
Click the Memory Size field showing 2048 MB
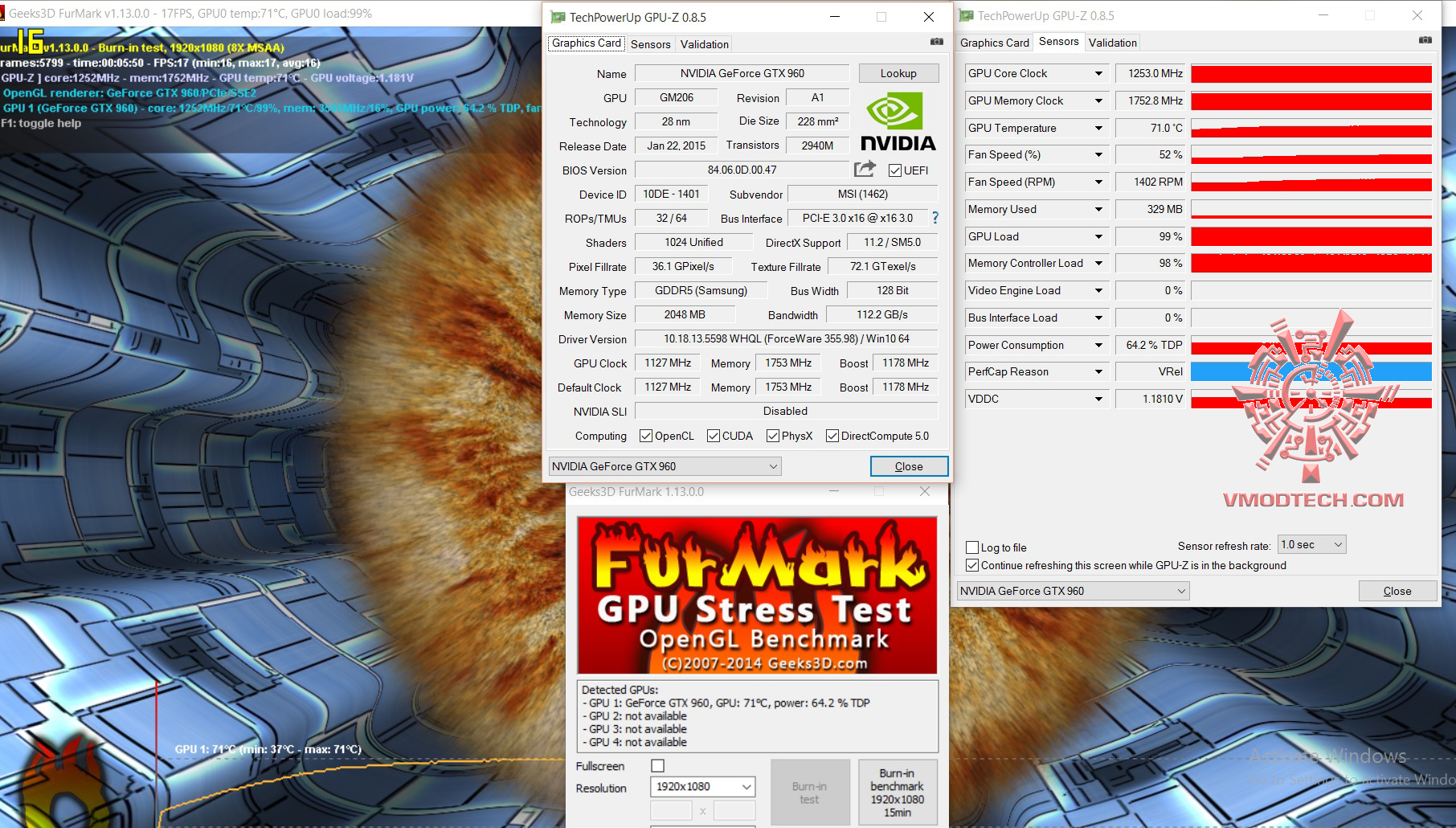[x=685, y=314]
